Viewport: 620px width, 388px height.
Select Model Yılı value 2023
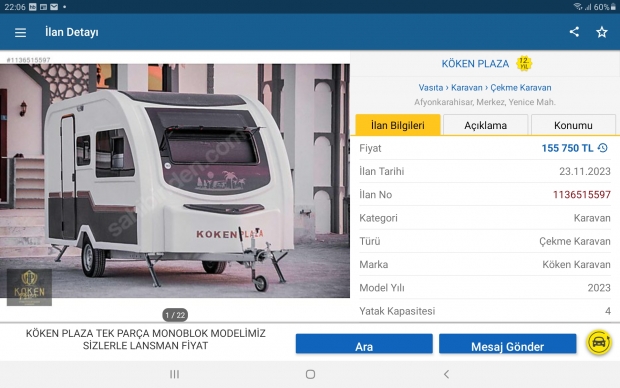[x=599, y=288]
